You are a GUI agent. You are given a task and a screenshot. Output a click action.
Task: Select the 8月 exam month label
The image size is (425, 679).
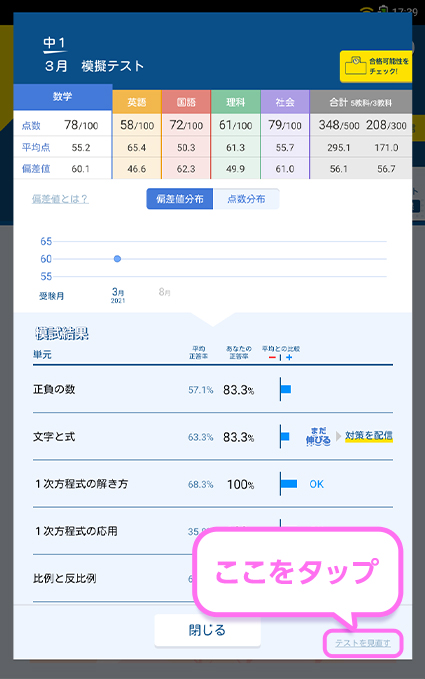[165, 292]
